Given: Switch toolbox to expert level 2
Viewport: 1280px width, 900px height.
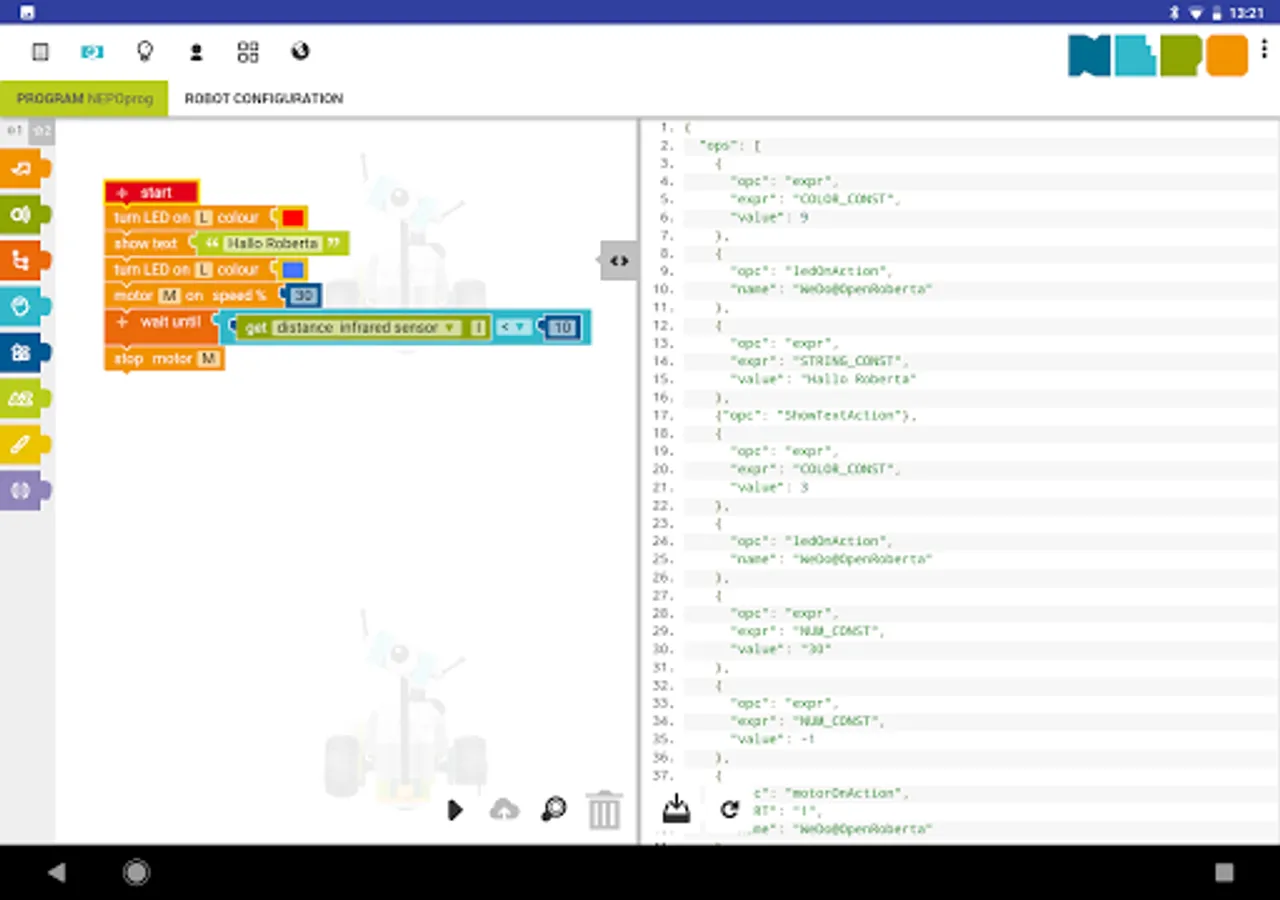Looking at the screenshot, I should point(41,130).
